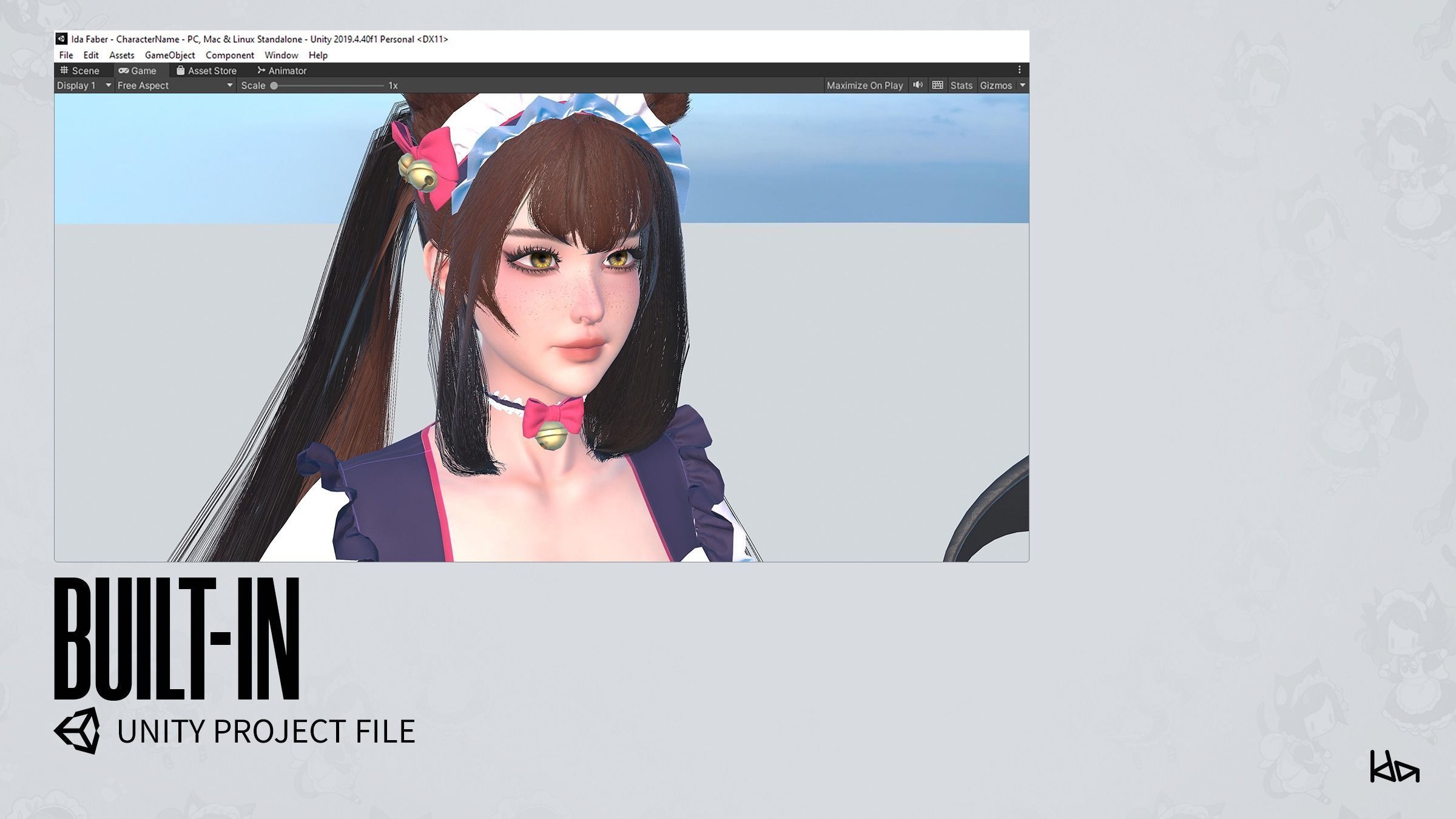Click the Unity icon in the title bar
Screen dimensions: 1456x819
point(61,39)
